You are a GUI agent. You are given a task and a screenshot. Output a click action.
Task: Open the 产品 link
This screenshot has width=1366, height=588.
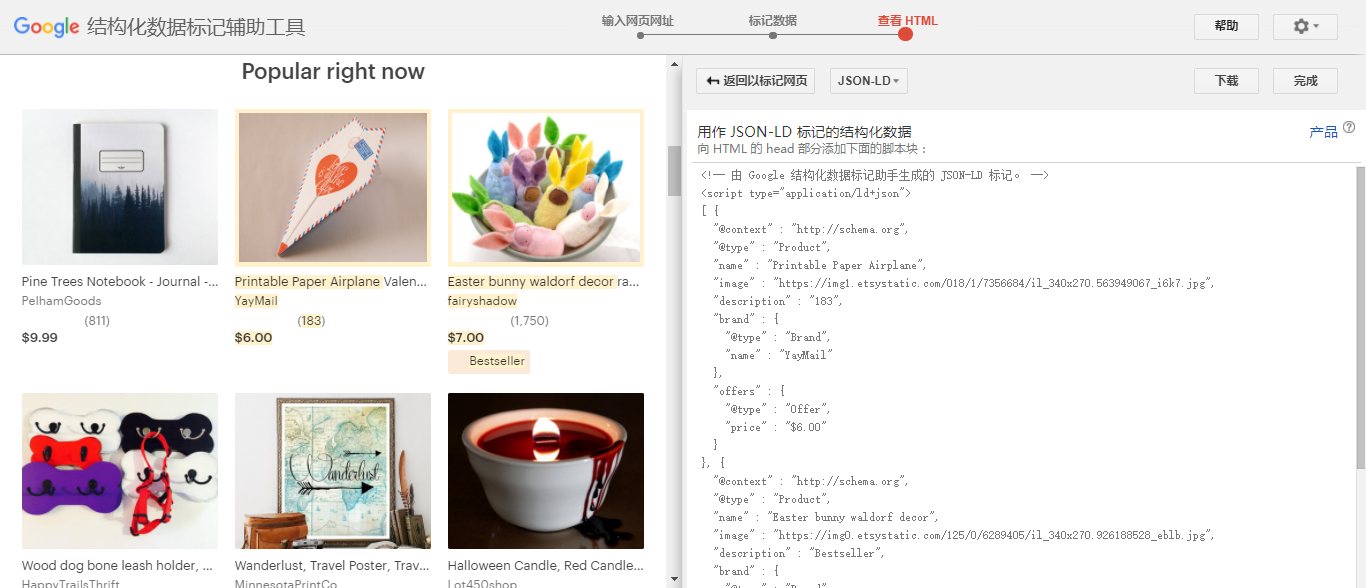(1323, 132)
